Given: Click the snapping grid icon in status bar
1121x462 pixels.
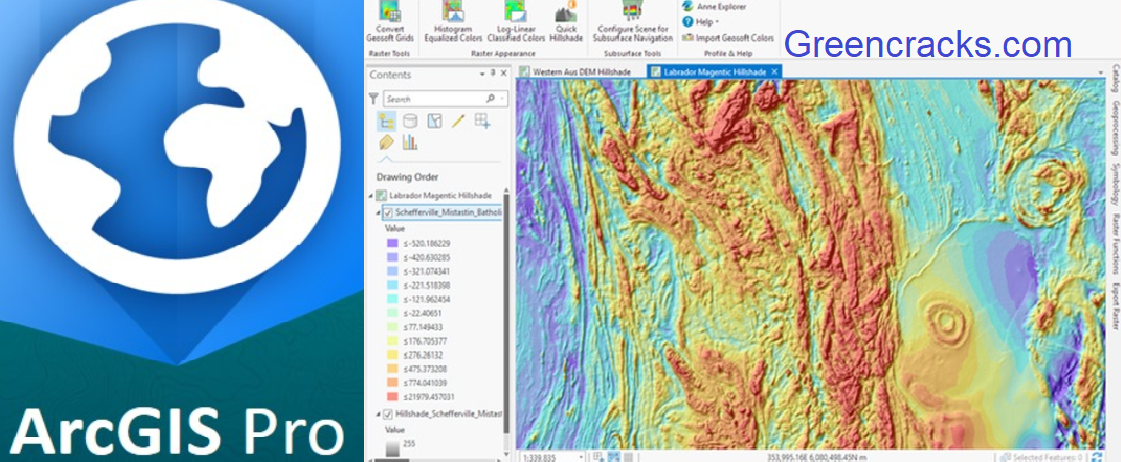Looking at the screenshot, I should point(598,457).
